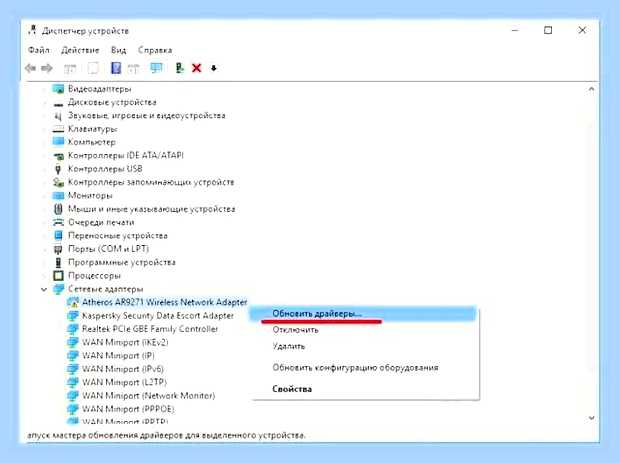The height and width of the screenshot is (463, 620).
Task: Select the Порты (COM и LPT) icon
Action: click(58, 249)
